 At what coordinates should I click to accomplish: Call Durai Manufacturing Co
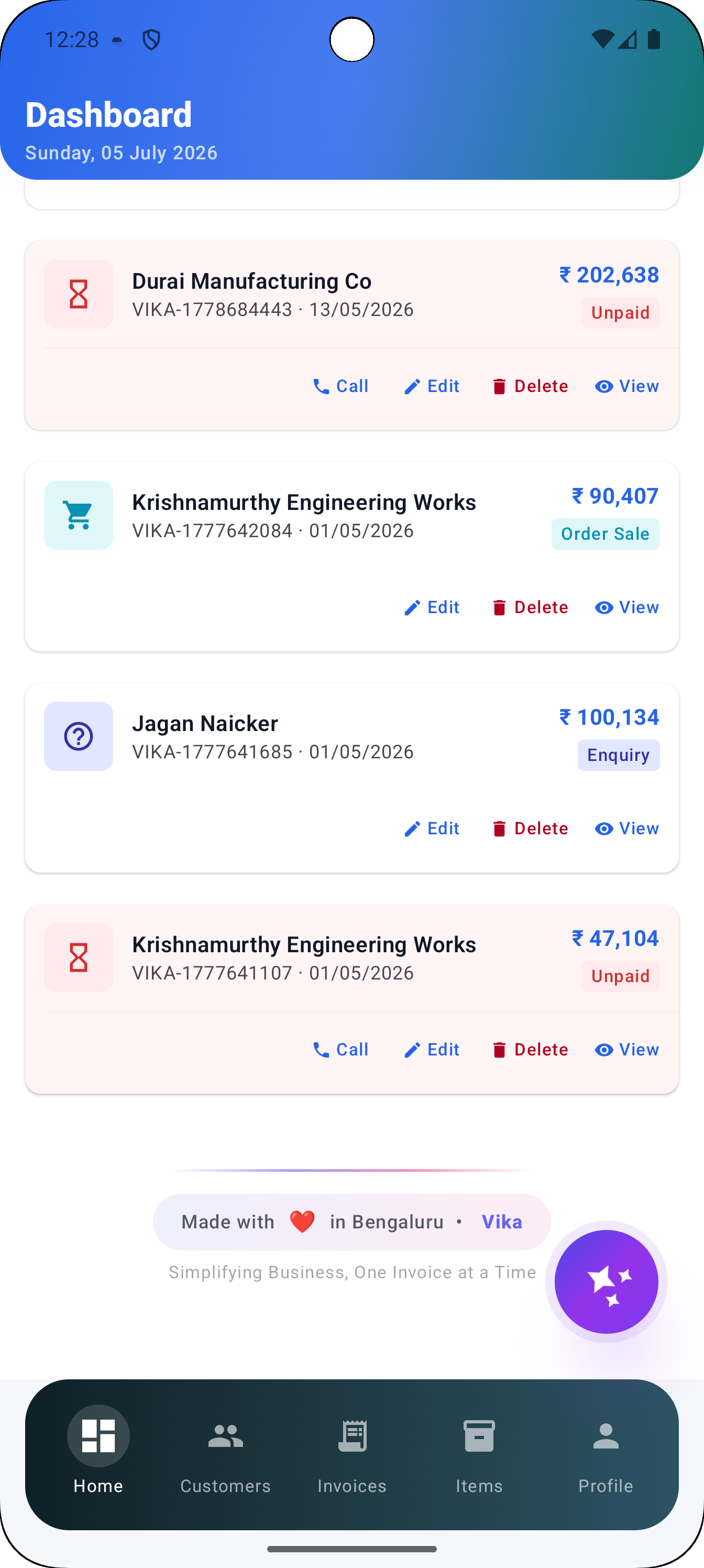coord(340,386)
